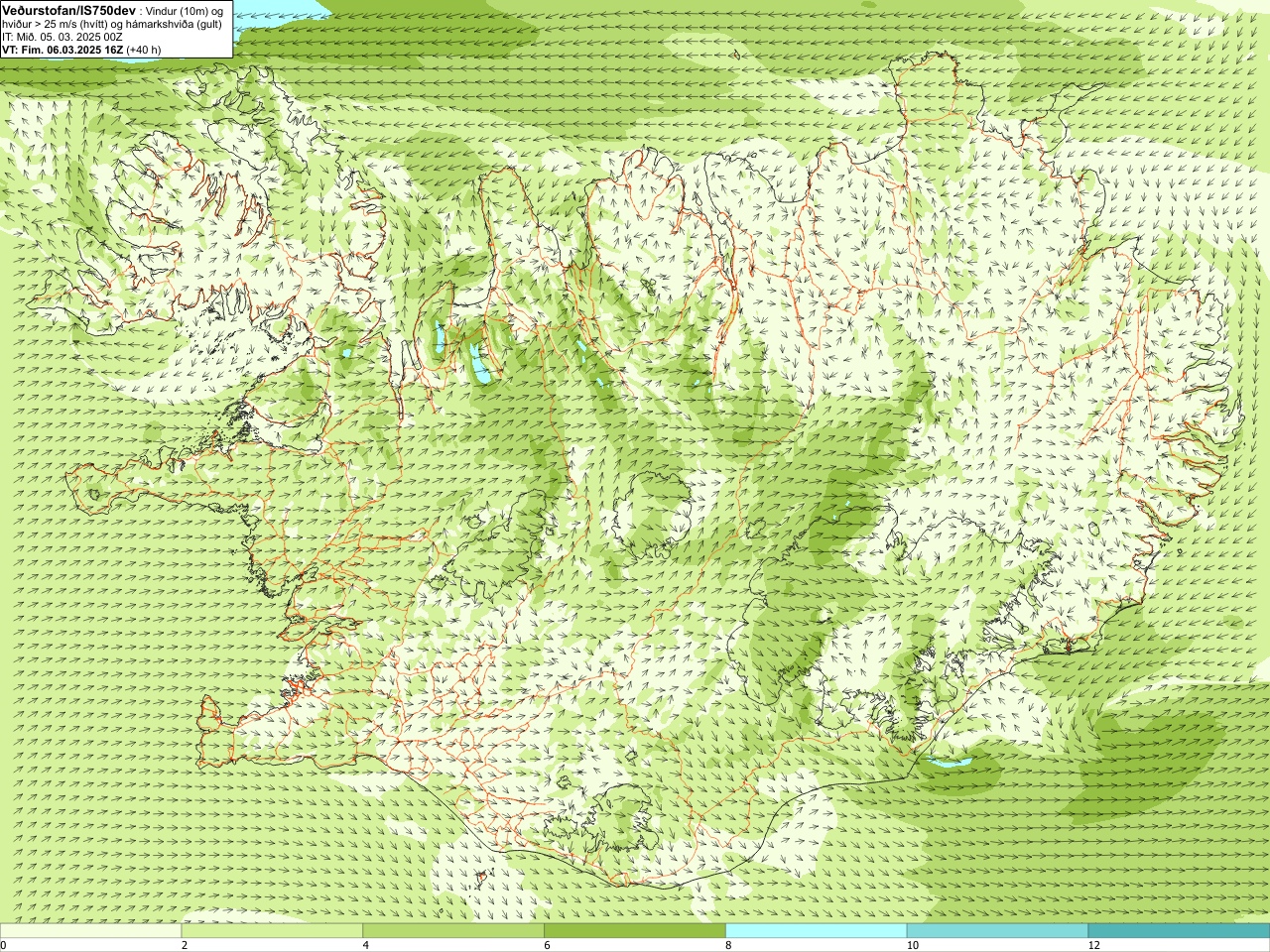Screen dimensions: 1270x952
Task: Click the pale 0–2 legend color segment
Action: [91, 931]
